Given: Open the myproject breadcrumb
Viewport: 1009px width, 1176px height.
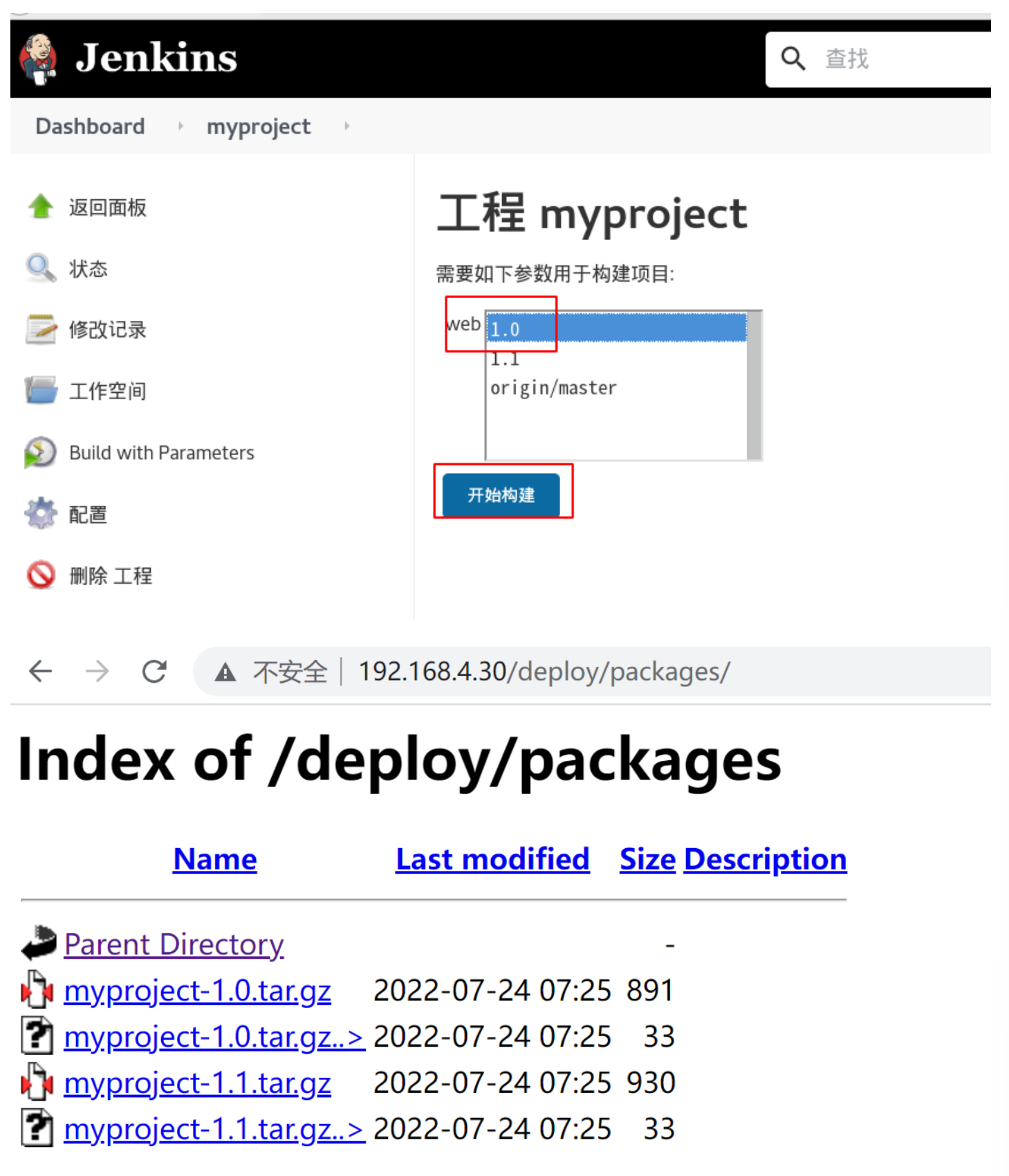Looking at the screenshot, I should click(x=259, y=127).
